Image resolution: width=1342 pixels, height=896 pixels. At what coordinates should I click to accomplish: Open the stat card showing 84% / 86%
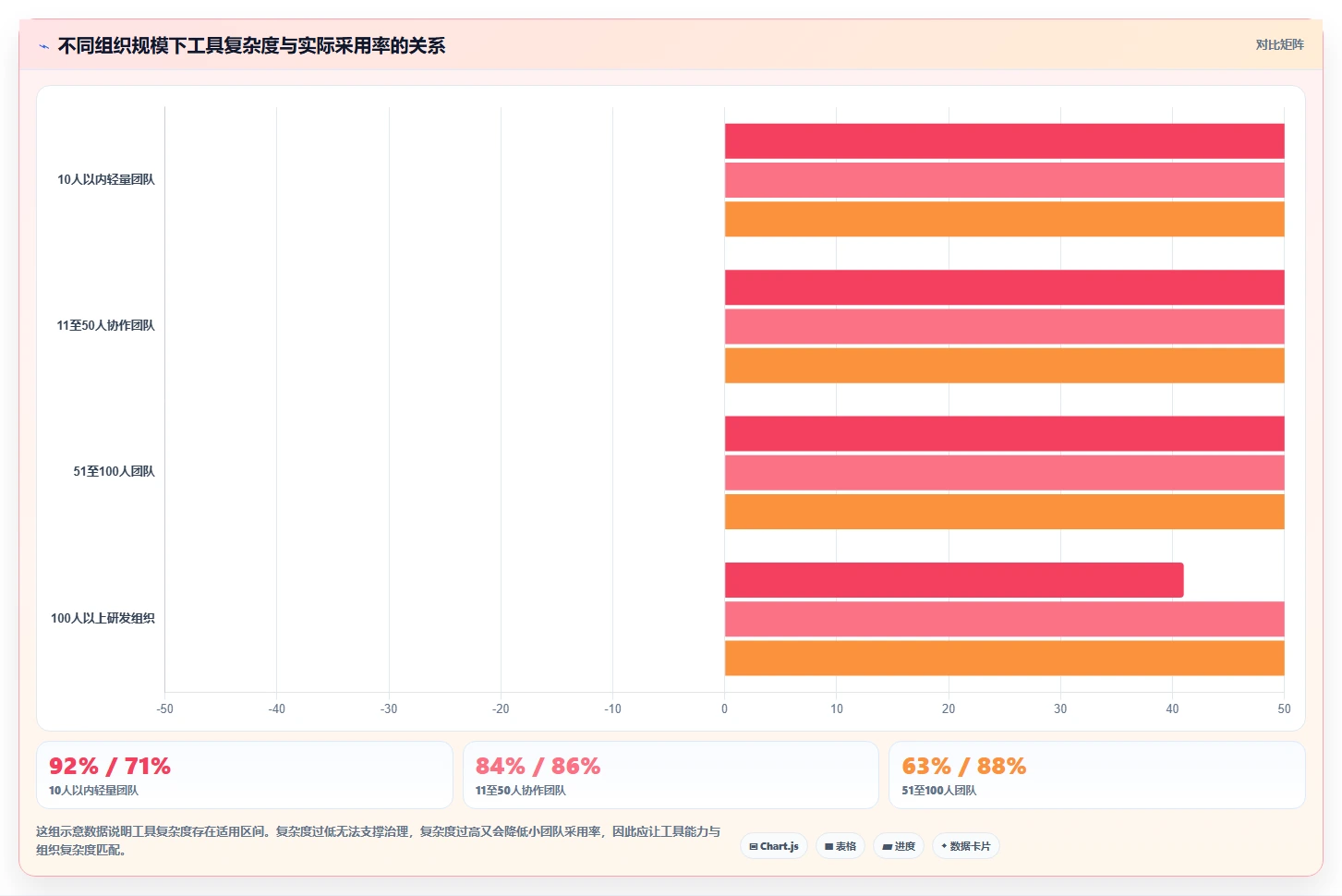point(671,775)
